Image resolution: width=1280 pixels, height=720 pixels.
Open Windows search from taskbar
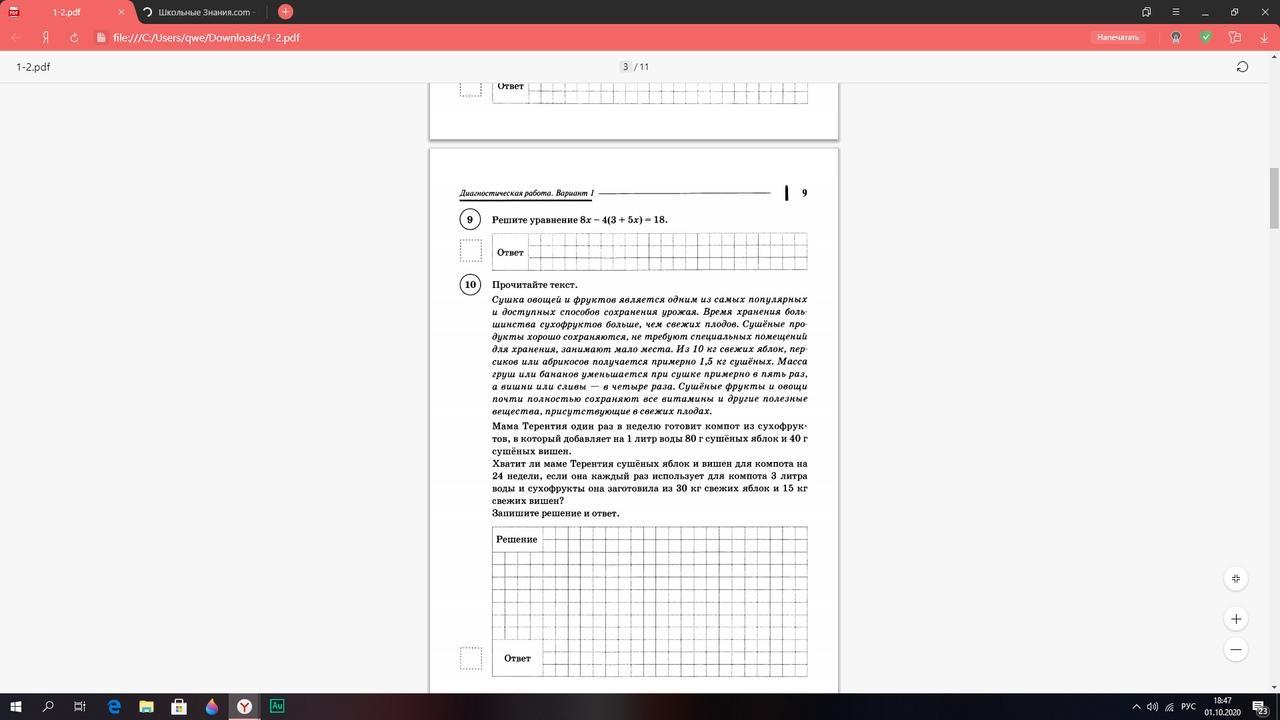pos(48,706)
